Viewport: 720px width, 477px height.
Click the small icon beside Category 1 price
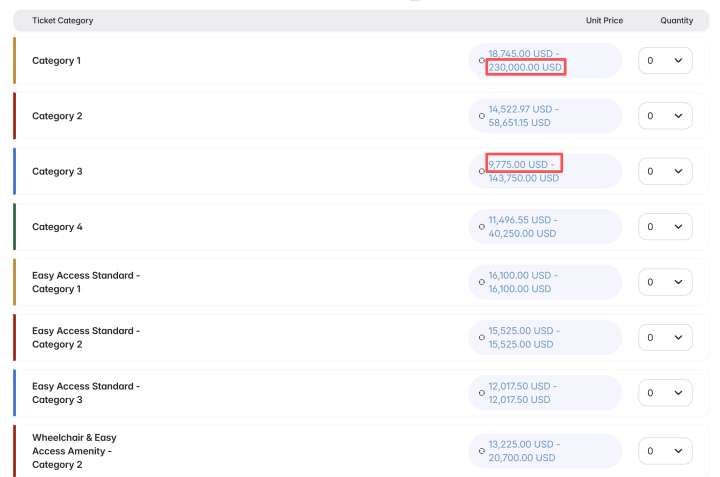(x=481, y=61)
